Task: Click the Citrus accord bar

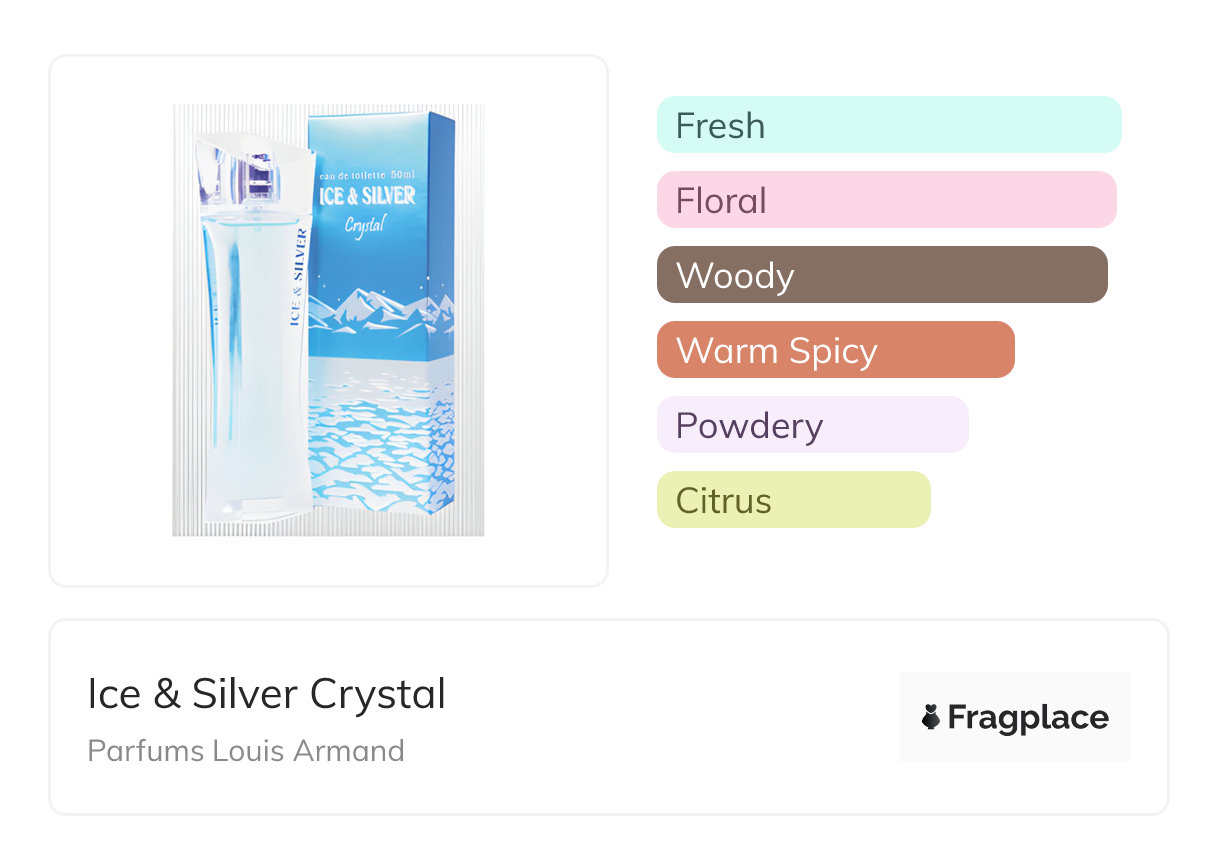Action: 793,500
